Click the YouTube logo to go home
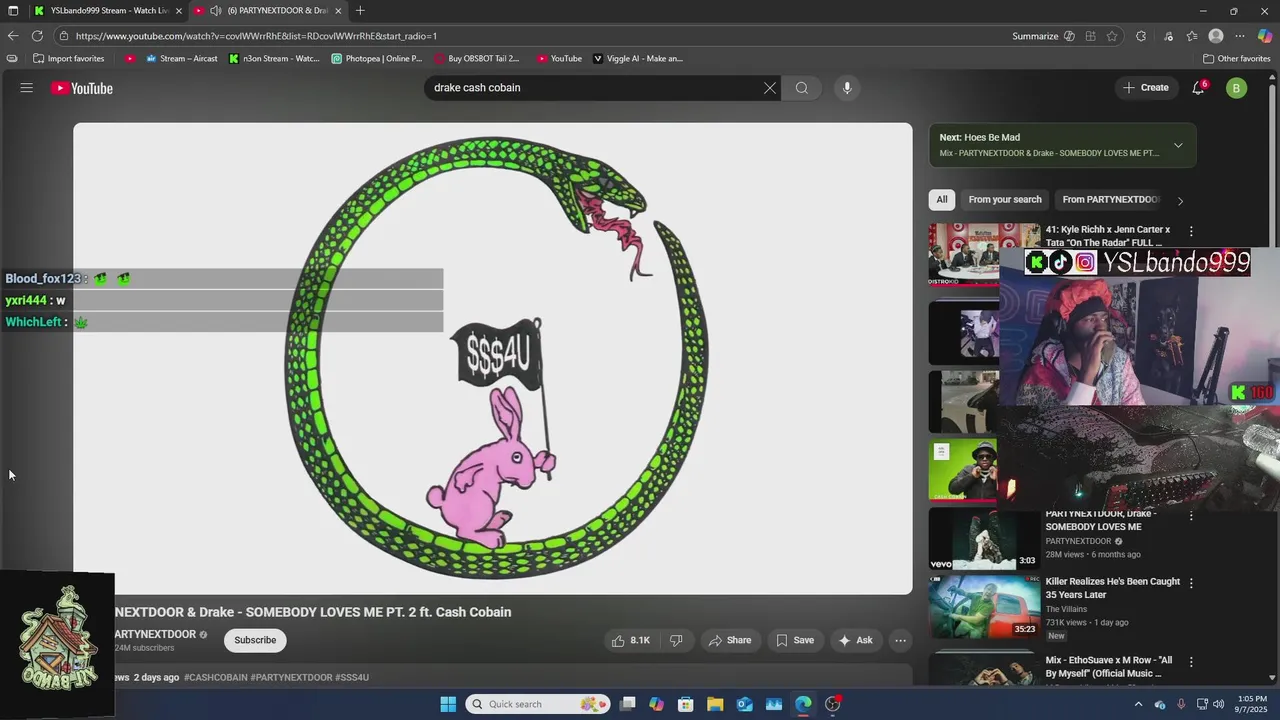 (82, 88)
